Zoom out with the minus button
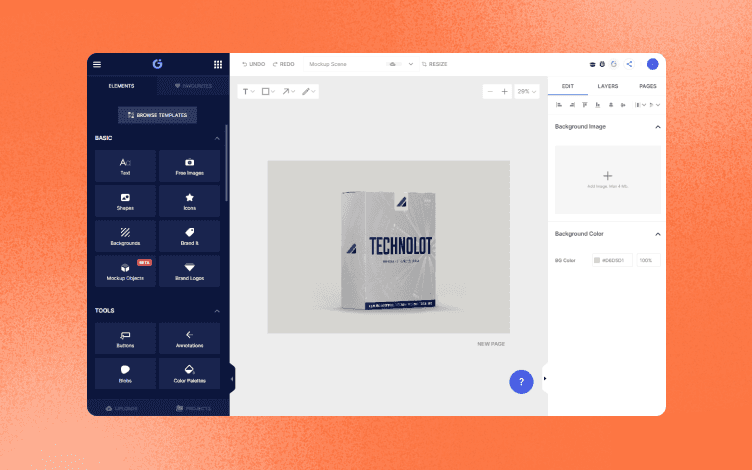 point(490,92)
